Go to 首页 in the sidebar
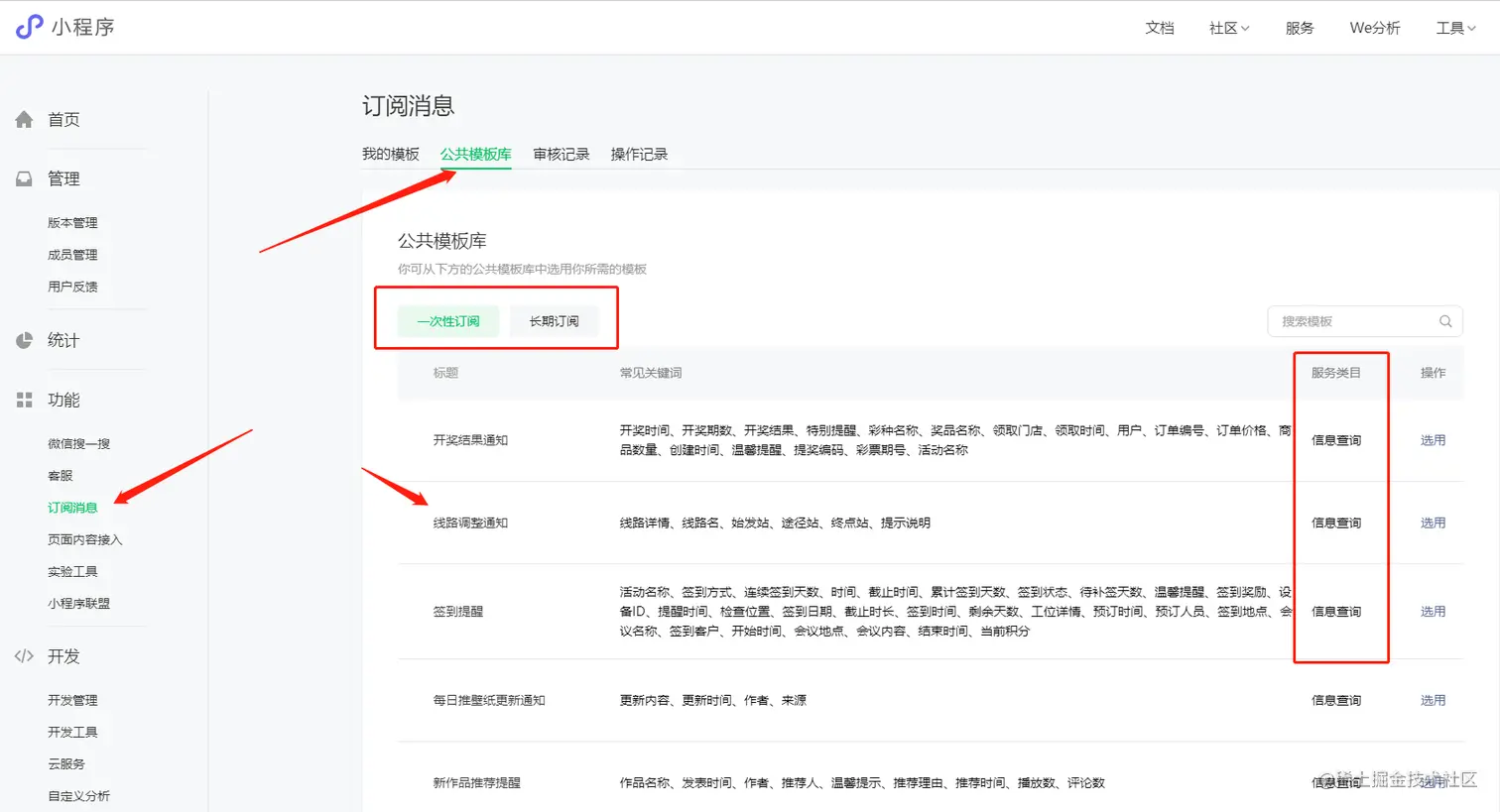 (63, 120)
